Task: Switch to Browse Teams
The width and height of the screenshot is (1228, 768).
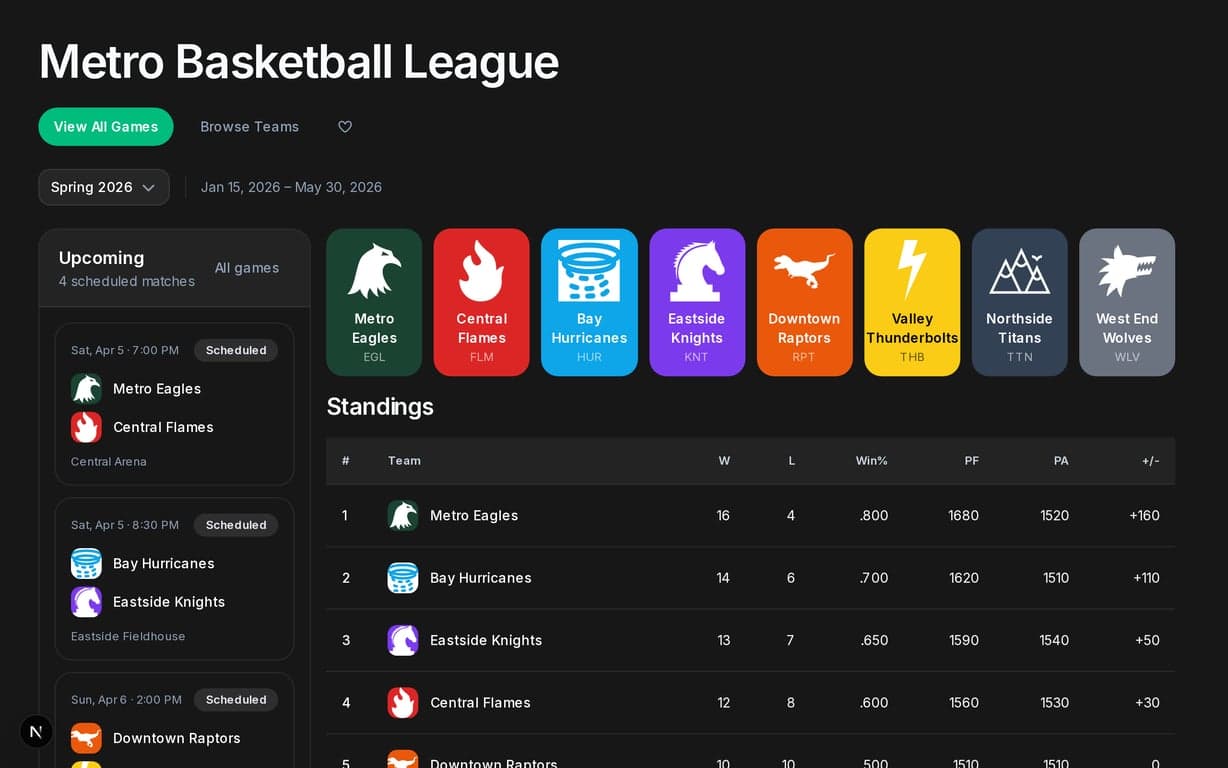Action: 249,127
